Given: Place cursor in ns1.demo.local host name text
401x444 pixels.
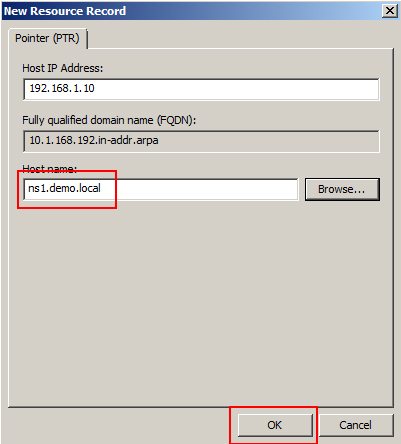Looking at the screenshot, I should 64,188.
